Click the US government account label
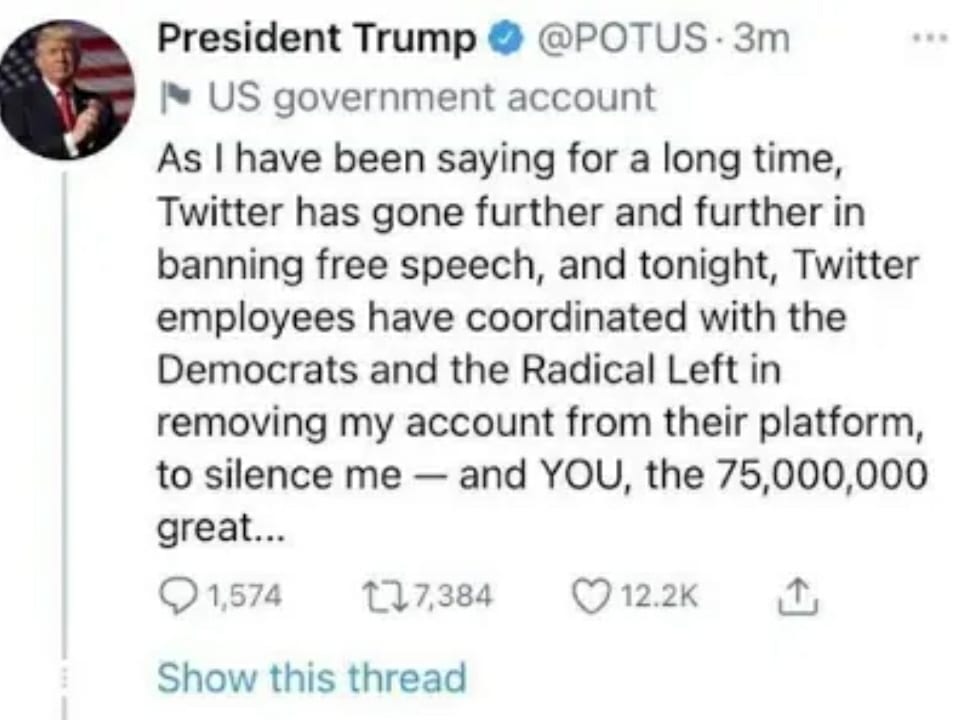Screen dimensions: 975x720 point(431,98)
